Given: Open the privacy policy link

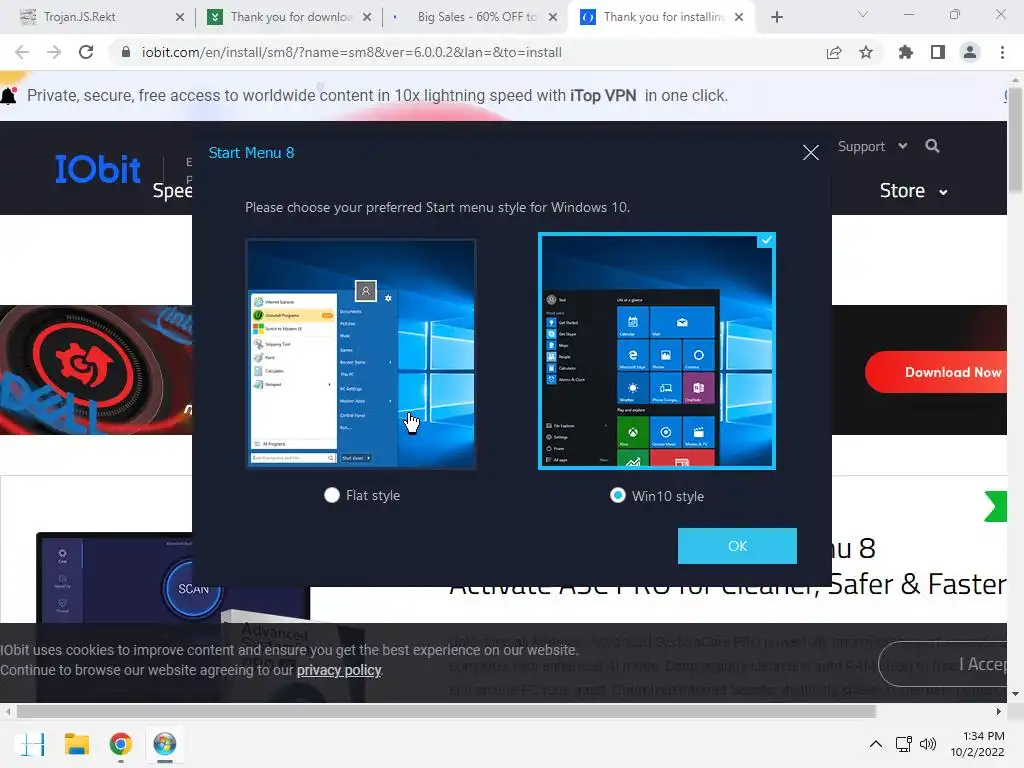Looking at the screenshot, I should [338, 670].
